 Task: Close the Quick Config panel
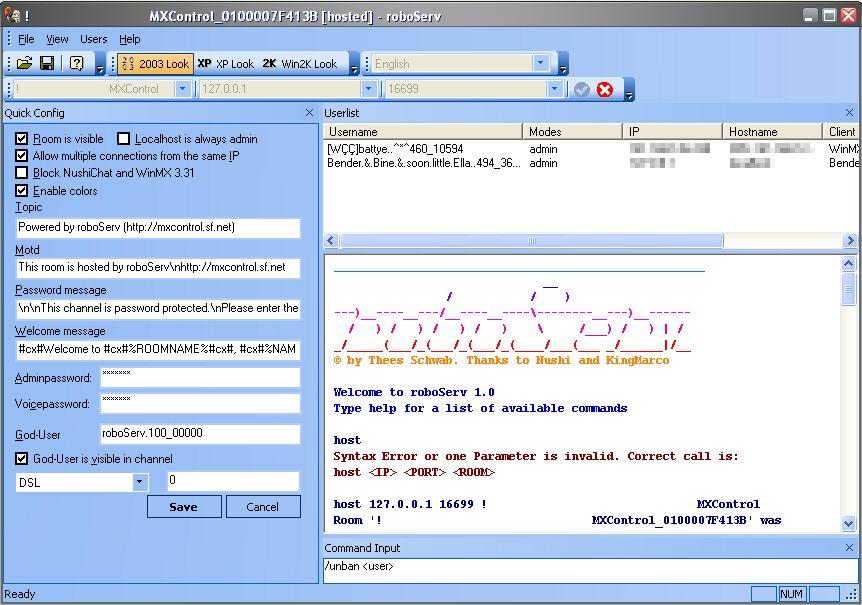(310, 113)
